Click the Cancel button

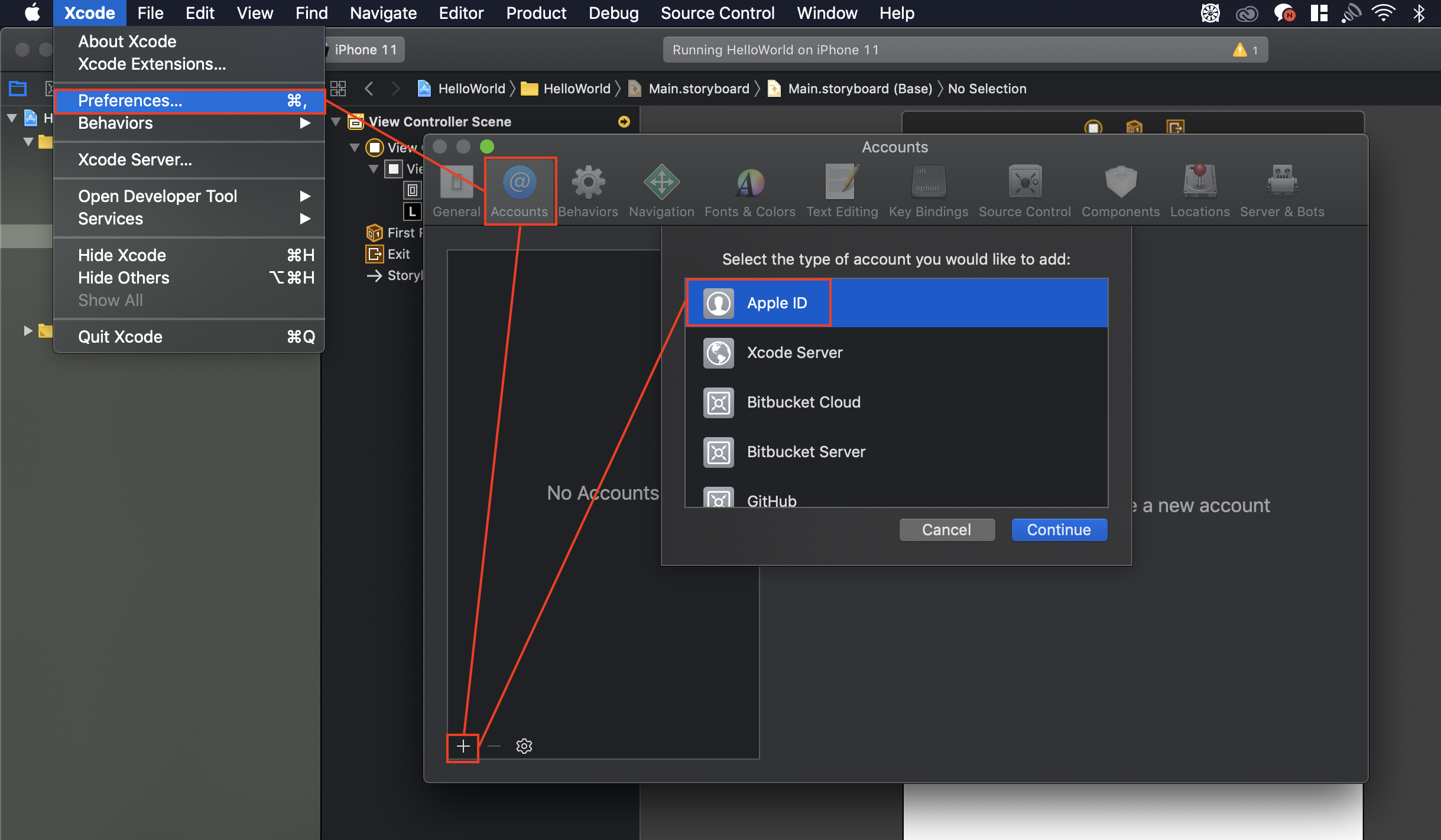pyautogui.click(x=947, y=530)
